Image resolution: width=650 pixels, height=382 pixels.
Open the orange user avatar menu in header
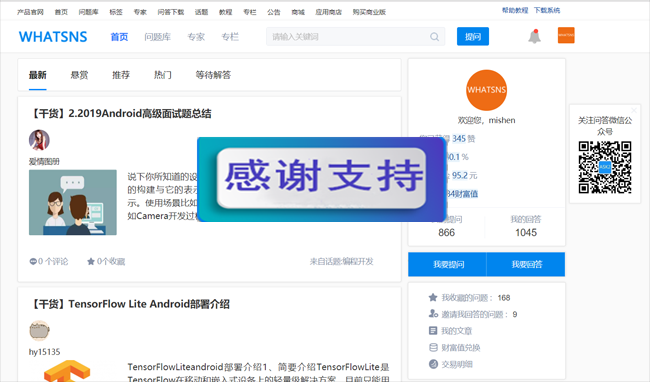(566, 35)
